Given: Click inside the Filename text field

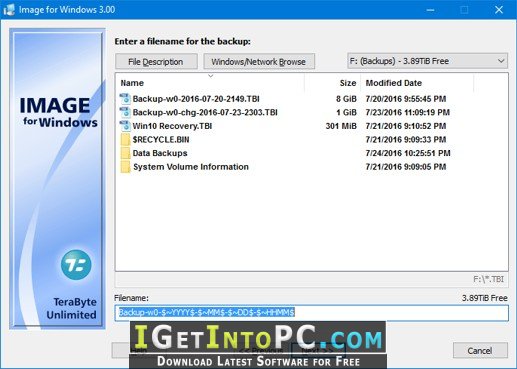Looking at the screenshot, I should coord(312,313).
